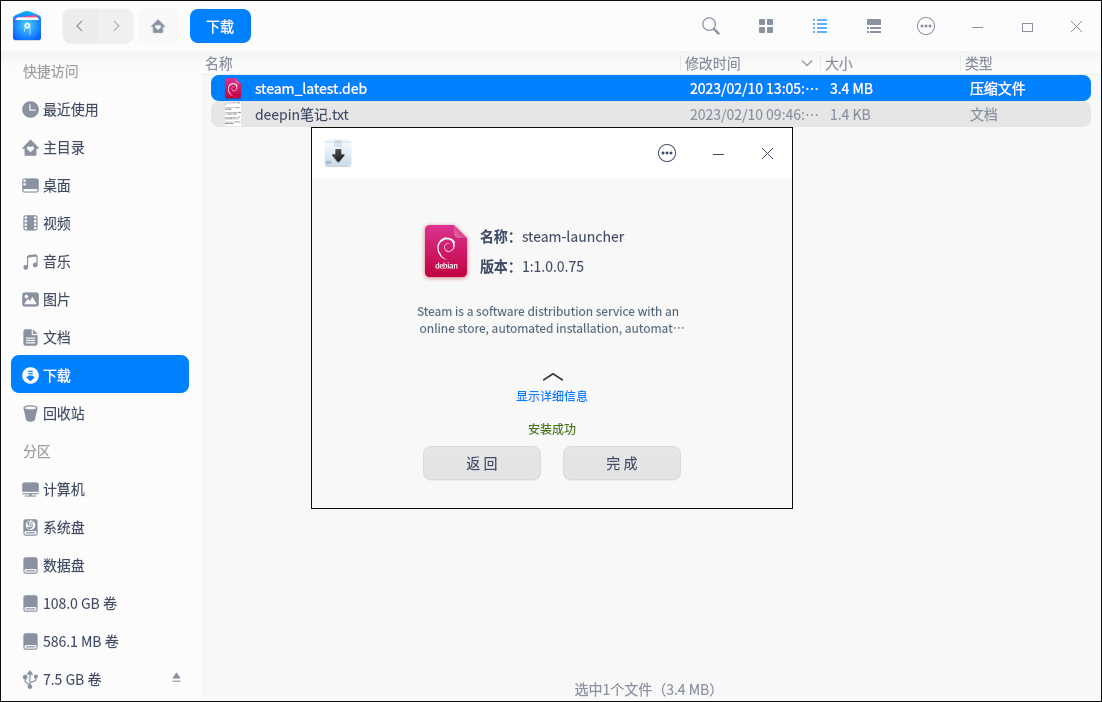Screen dimensions: 1102x702
Task: Go back with the left arrow button
Action: click(80, 27)
